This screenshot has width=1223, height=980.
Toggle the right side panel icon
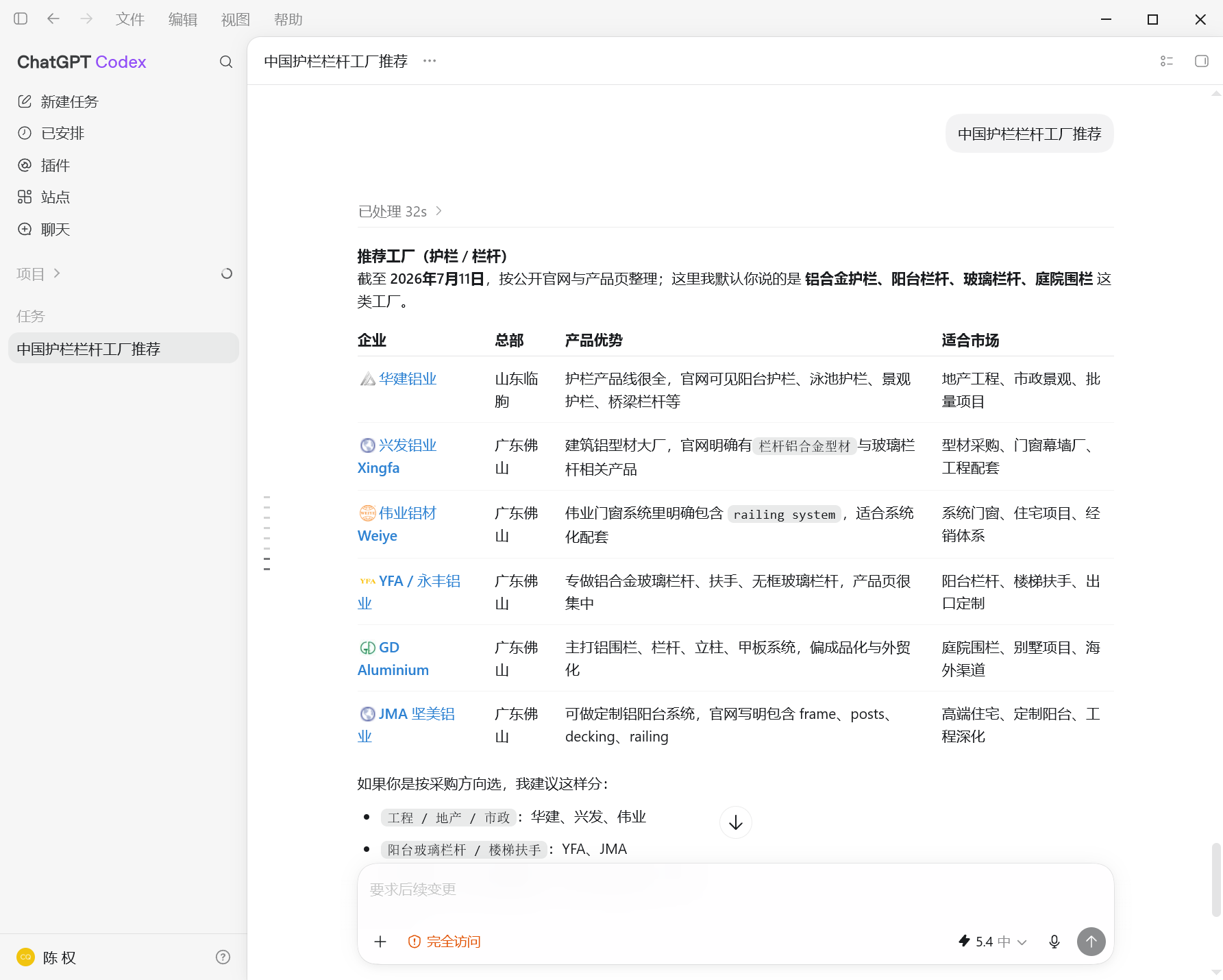[x=1202, y=61]
